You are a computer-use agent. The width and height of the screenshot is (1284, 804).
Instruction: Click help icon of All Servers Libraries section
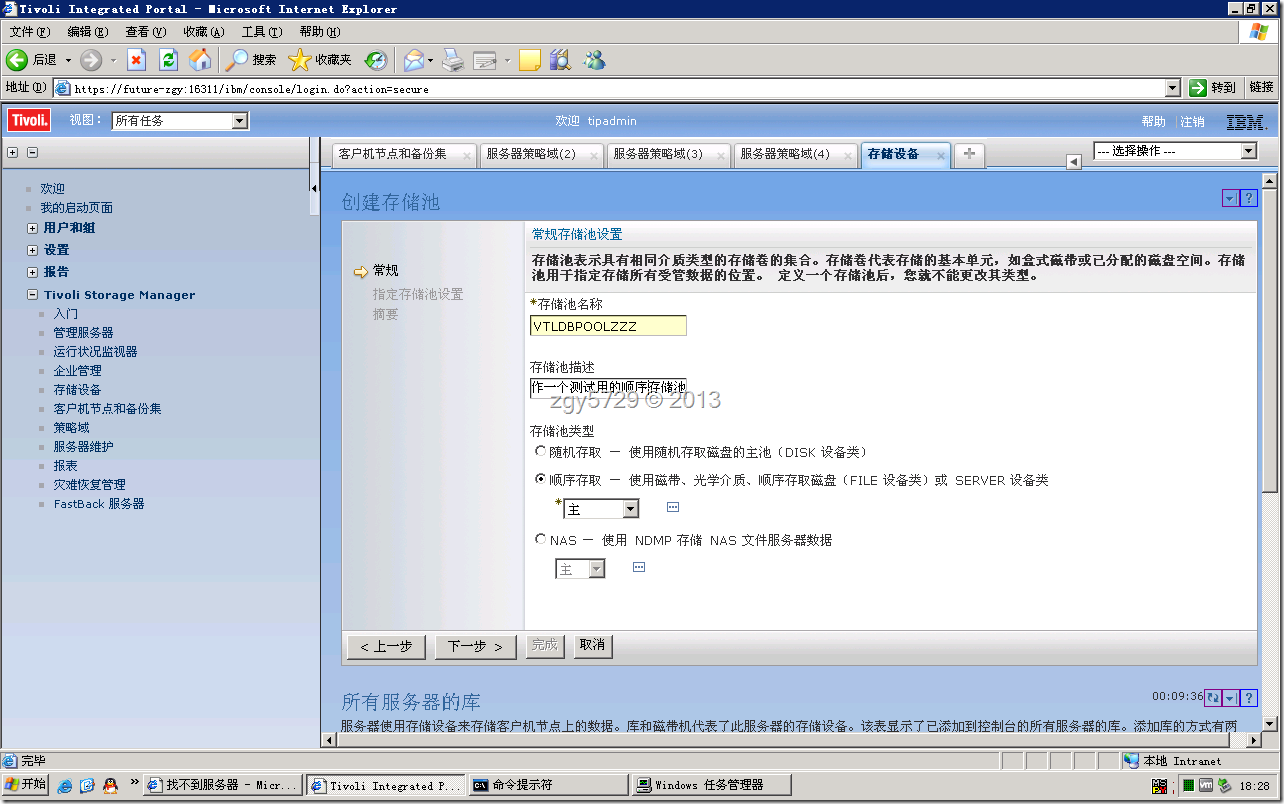tap(1248, 698)
